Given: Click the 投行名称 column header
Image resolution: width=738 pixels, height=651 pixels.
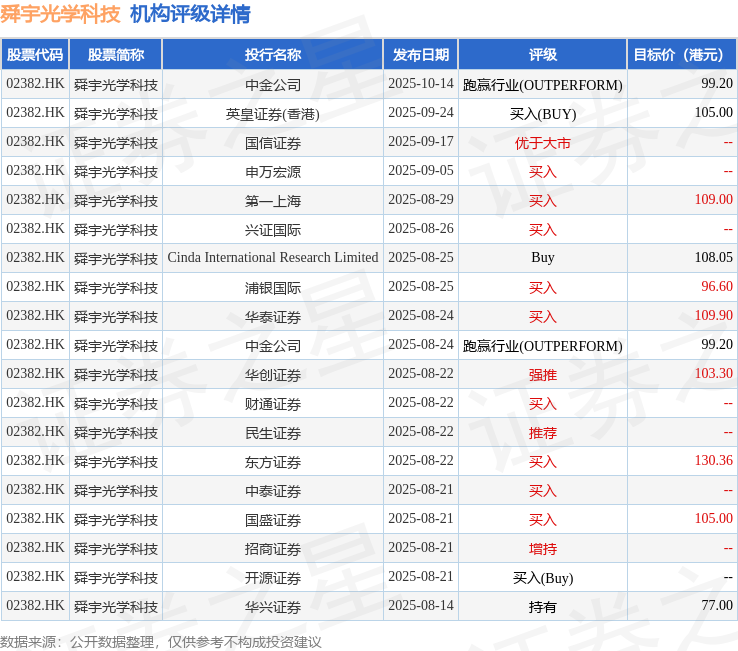Looking at the screenshot, I should coord(273,55).
